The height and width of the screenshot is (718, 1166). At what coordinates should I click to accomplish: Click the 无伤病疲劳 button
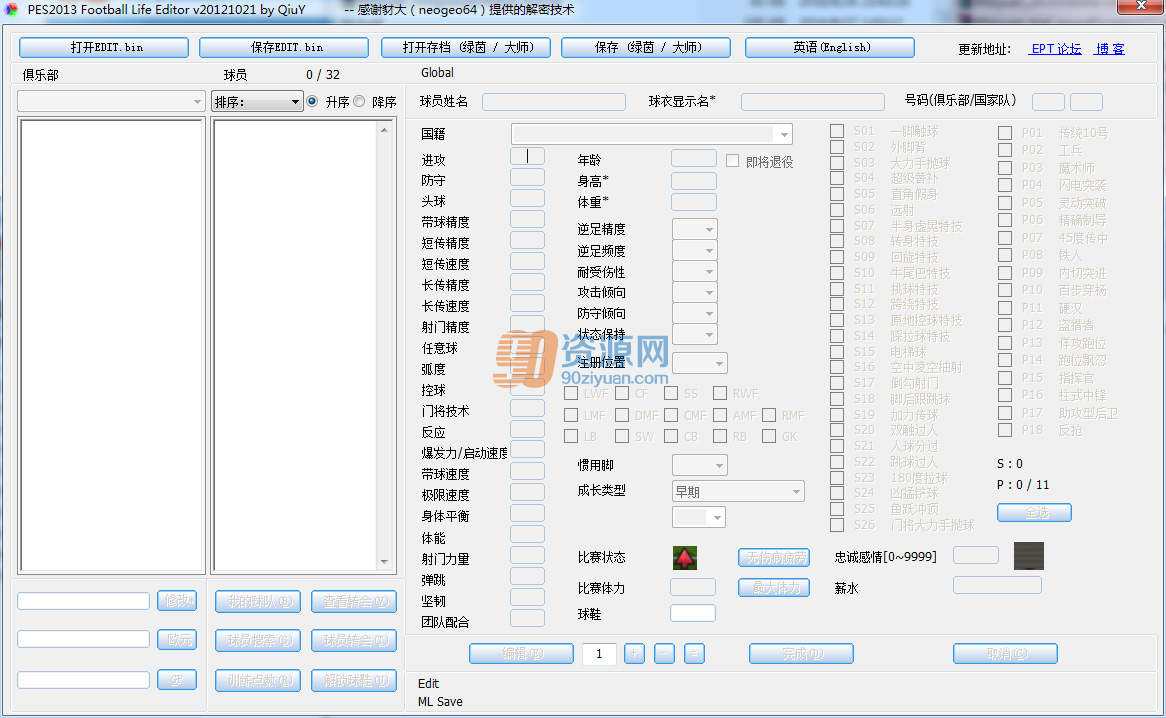point(774,557)
